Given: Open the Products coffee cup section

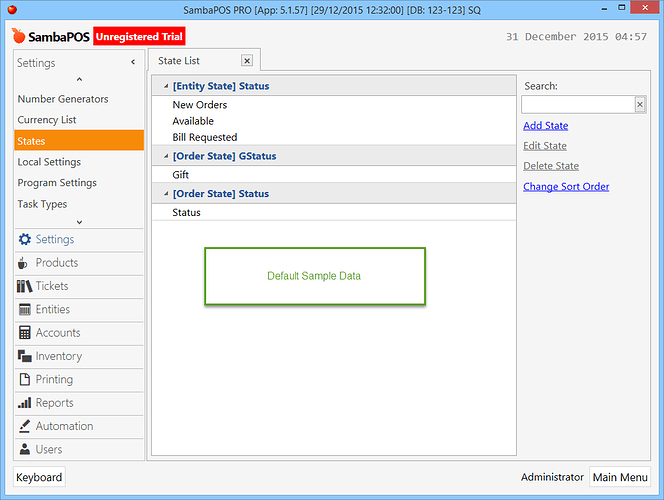Looking at the screenshot, I should 79,263.
